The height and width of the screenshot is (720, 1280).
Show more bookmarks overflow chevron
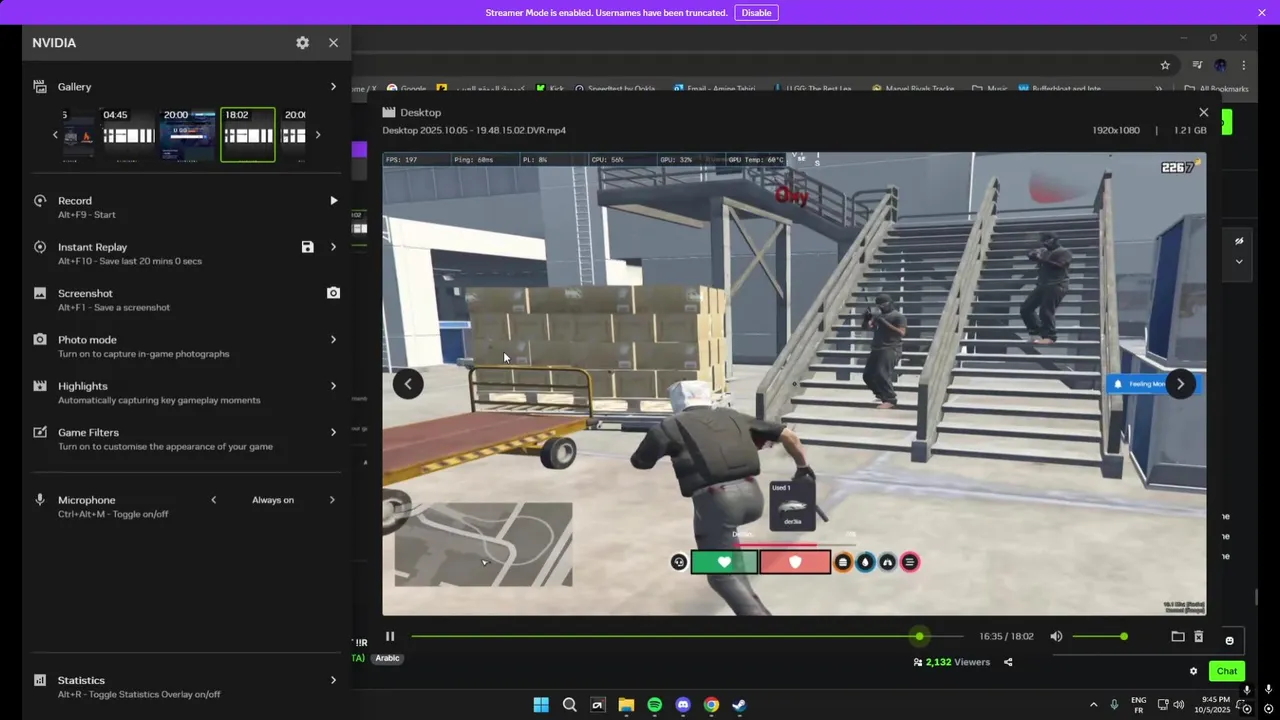tap(1159, 89)
